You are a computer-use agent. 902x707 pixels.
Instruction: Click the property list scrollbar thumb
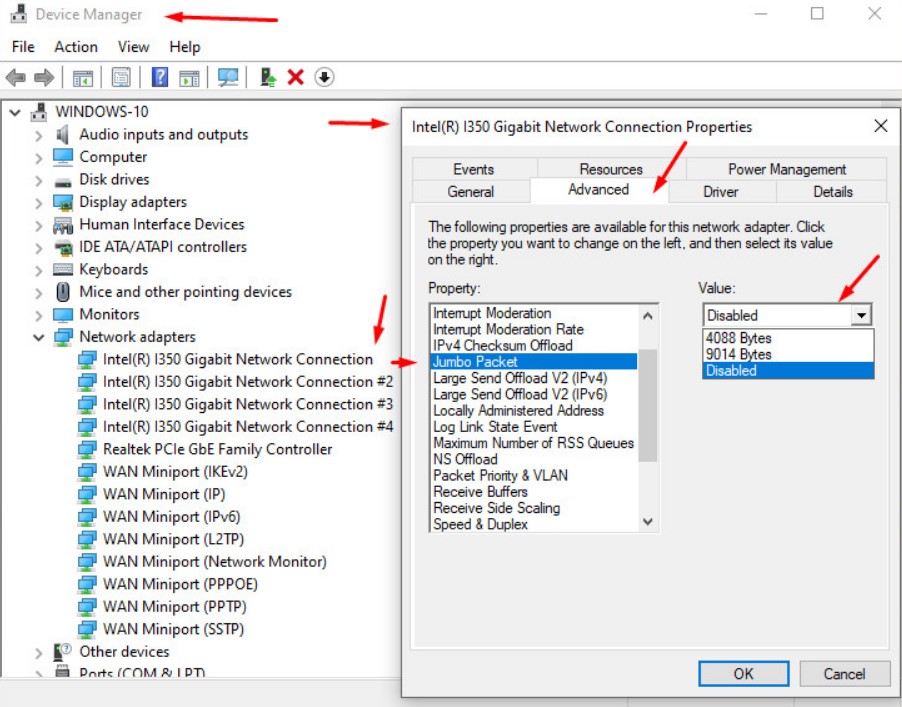point(648,406)
